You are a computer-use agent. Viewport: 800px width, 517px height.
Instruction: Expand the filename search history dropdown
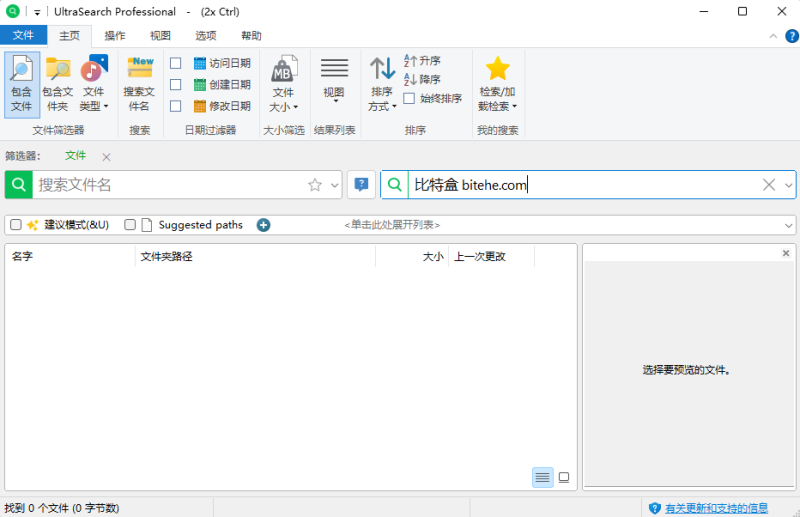tap(335, 185)
